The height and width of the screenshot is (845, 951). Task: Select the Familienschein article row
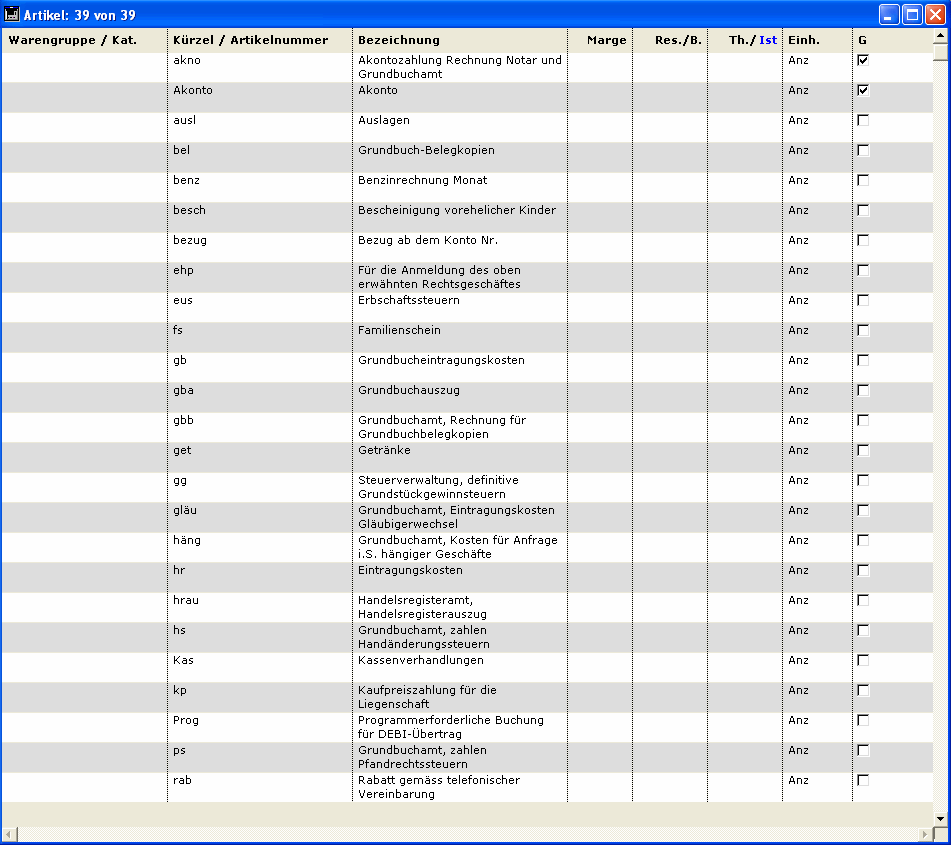point(399,331)
